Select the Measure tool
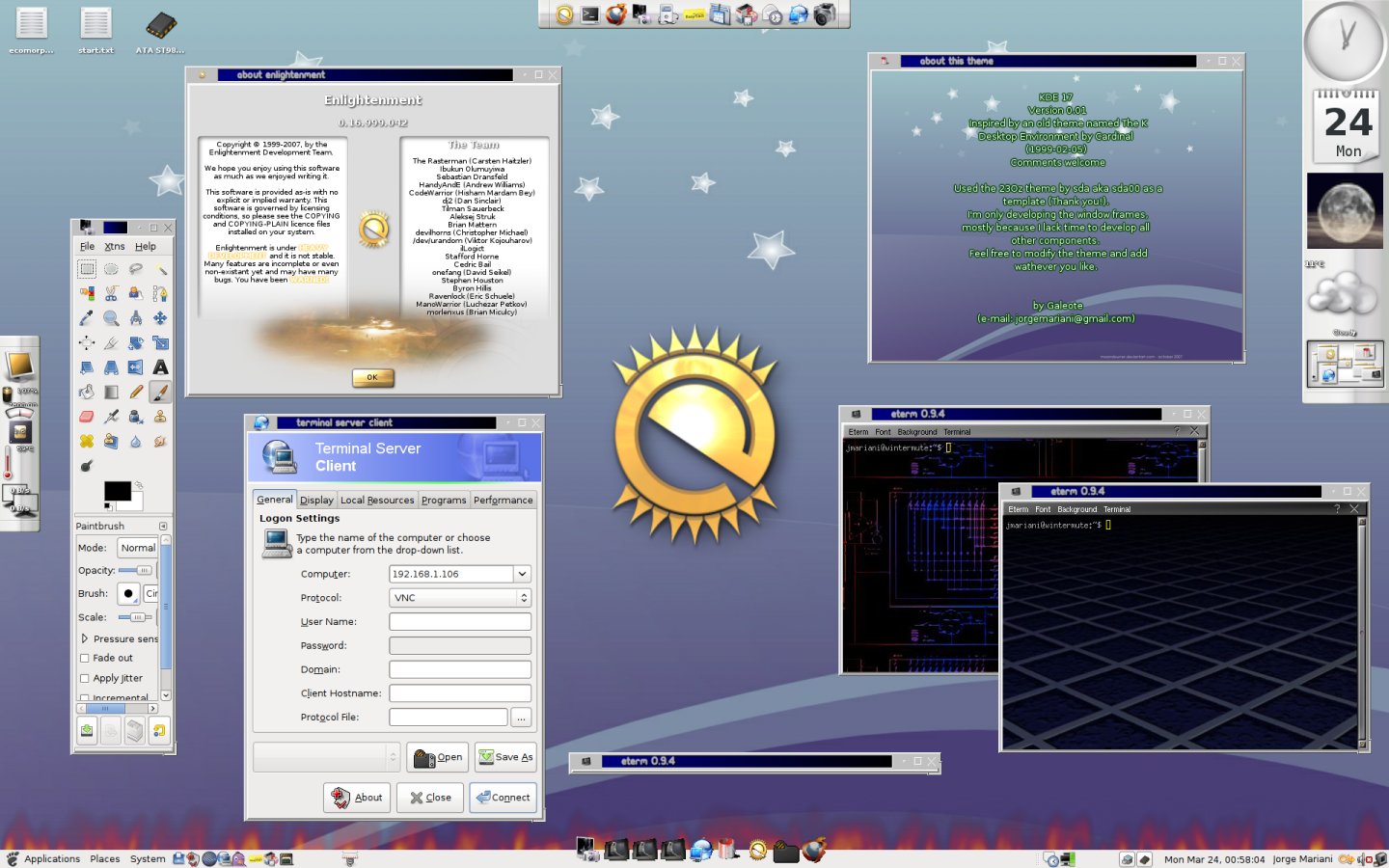 click(135, 318)
